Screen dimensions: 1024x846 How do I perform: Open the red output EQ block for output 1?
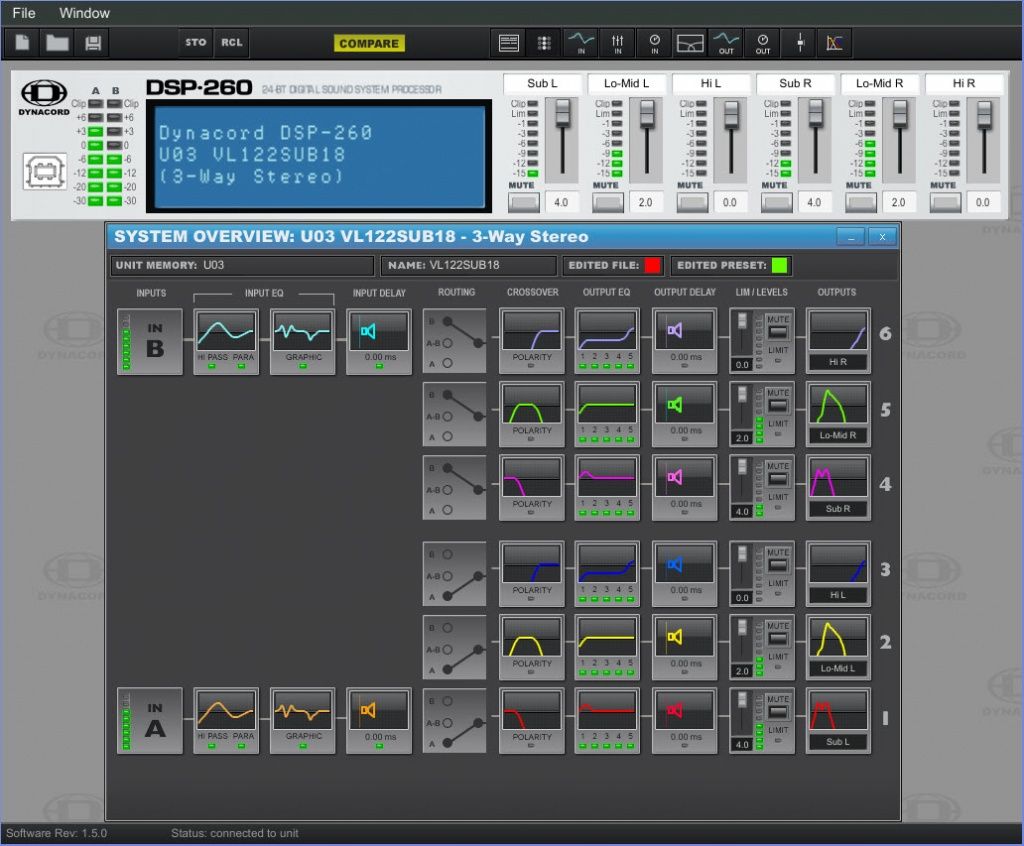point(607,721)
